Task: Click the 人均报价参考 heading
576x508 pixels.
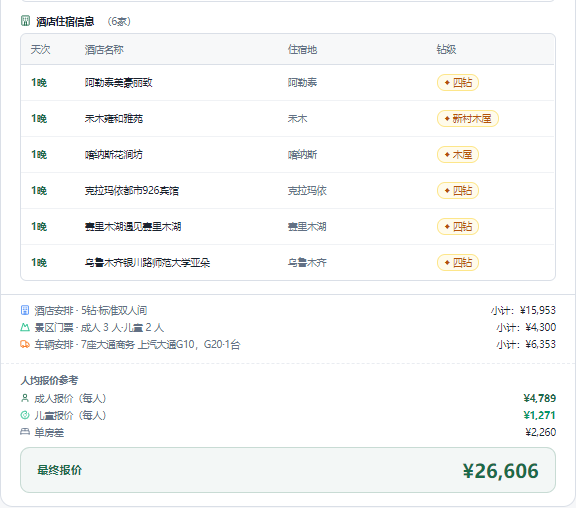Action: pyautogui.click(x=49, y=380)
